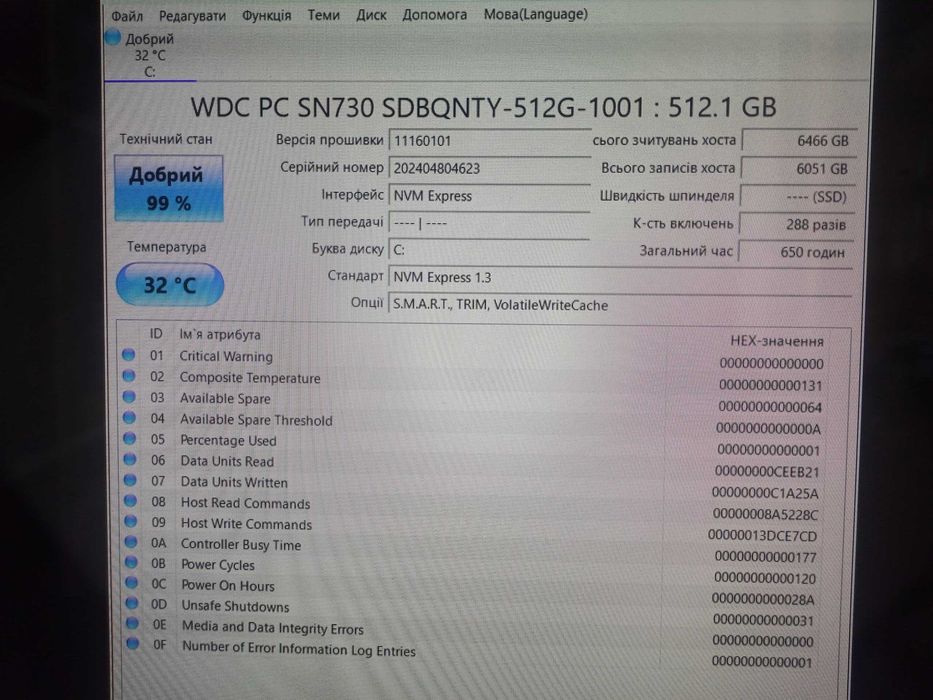This screenshot has height=700, width=933.
Task: Click the ID column header
Action: coord(156,334)
